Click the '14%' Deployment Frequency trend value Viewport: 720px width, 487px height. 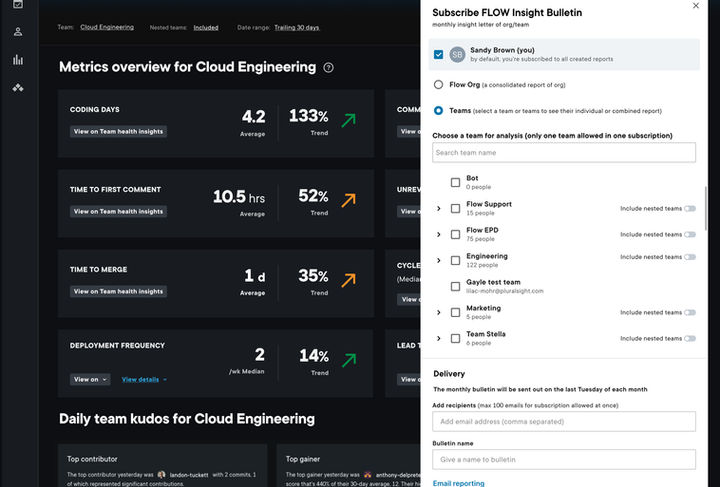pyautogui.click(x=314, y=355)
